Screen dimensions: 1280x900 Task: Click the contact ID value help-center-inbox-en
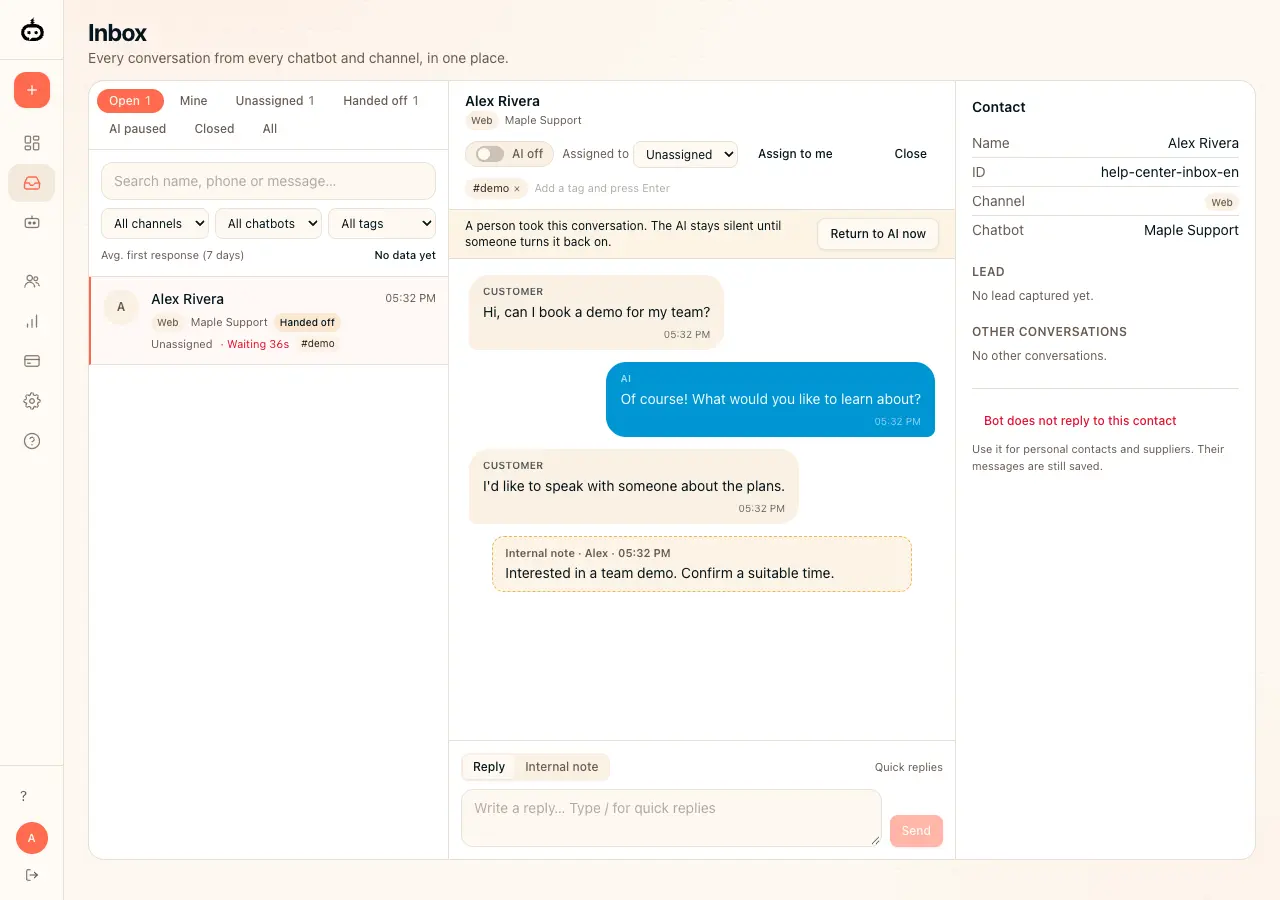click(x=1170, y=172)
